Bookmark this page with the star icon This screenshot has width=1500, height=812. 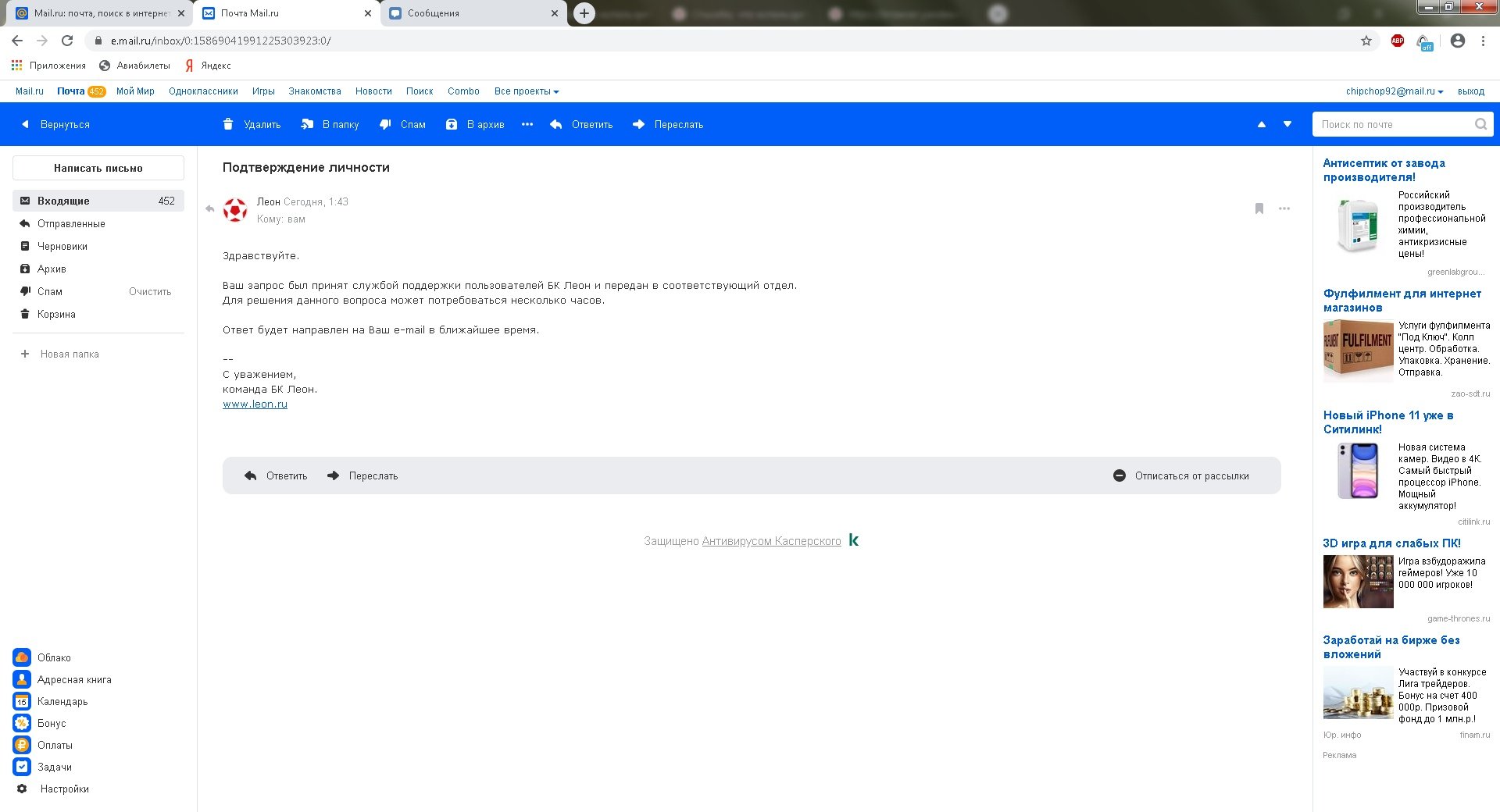tap(1366, 41)
